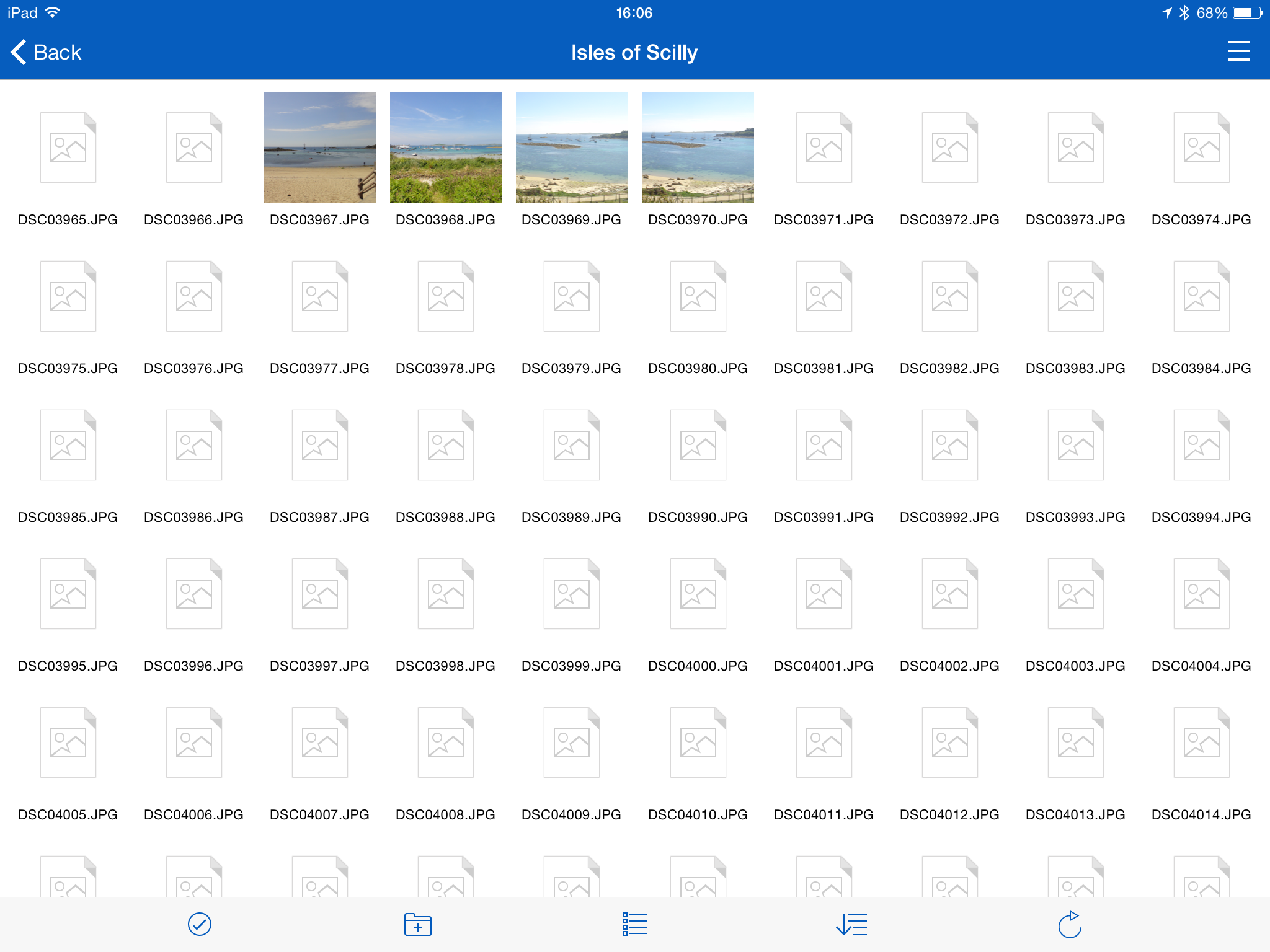1270x952 pixels.
Task: Open DSC03970.JPG bay thumbnail
Action: point(698,148)
